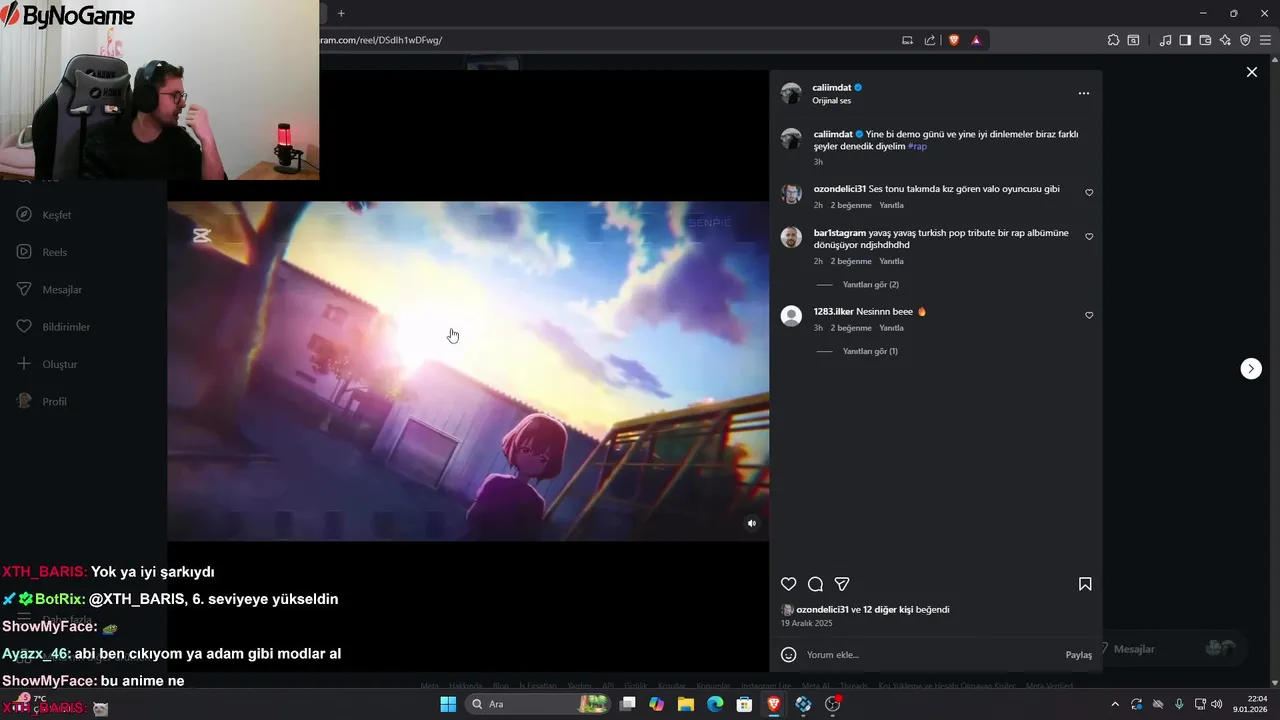
Task: Click taskbar 'Ara' search box
Action: 540,704
